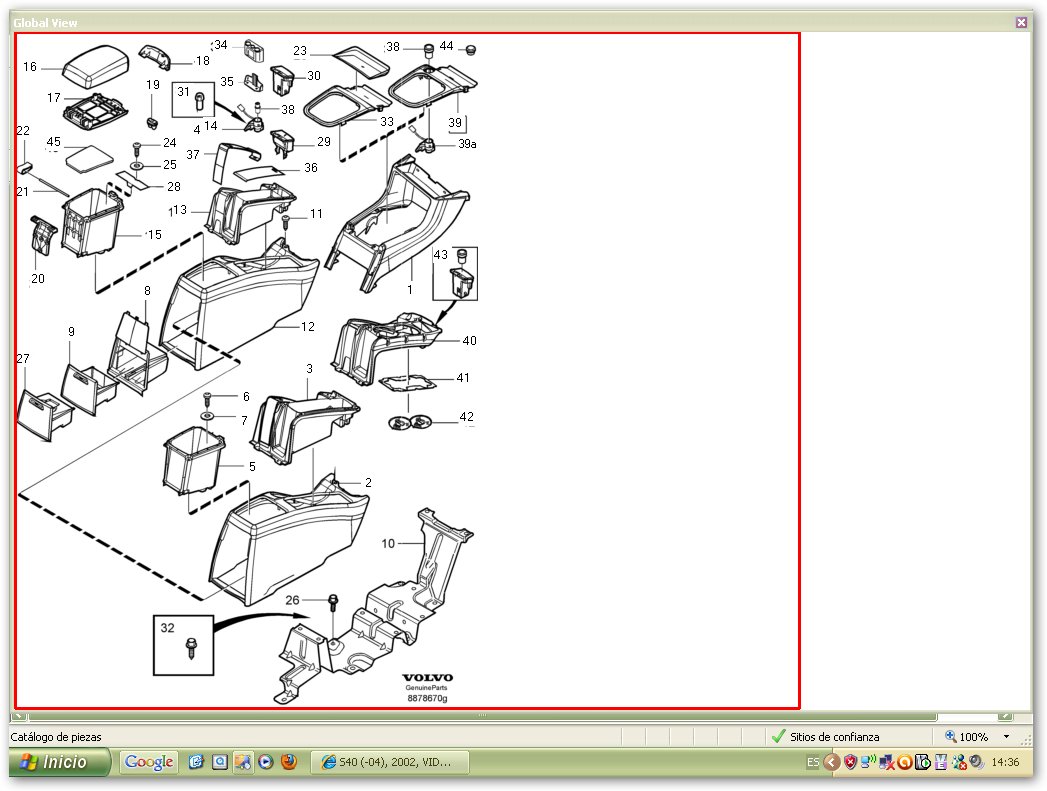Select part label 12 on diagram
This screenshot has height=791, width=1047.
(308, 326)
